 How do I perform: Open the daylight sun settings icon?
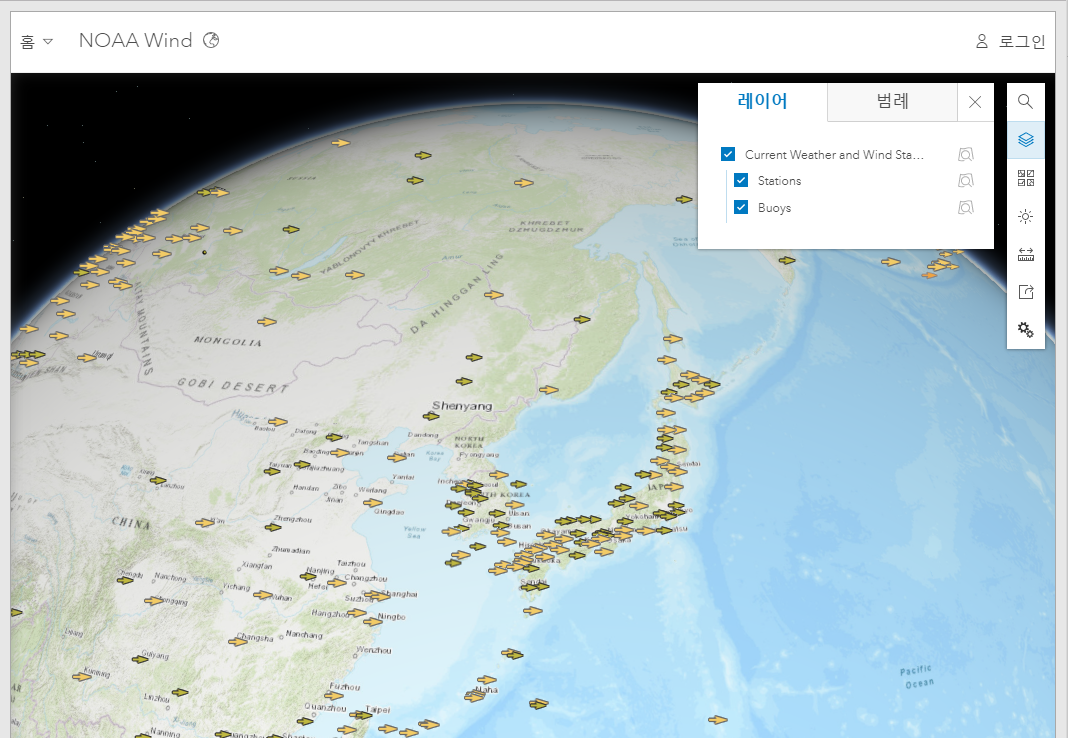click(x=1025, y=216)
